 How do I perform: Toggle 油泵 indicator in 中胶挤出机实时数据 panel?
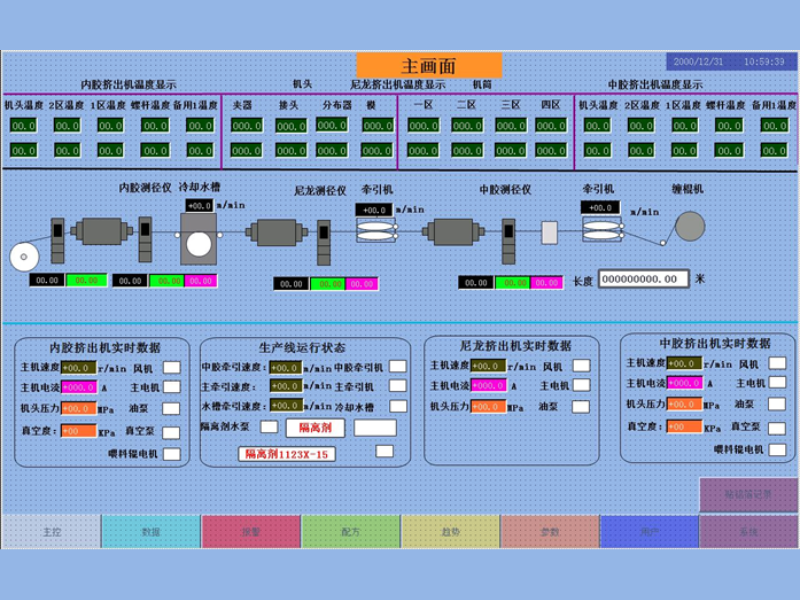[x=777, y=404]
